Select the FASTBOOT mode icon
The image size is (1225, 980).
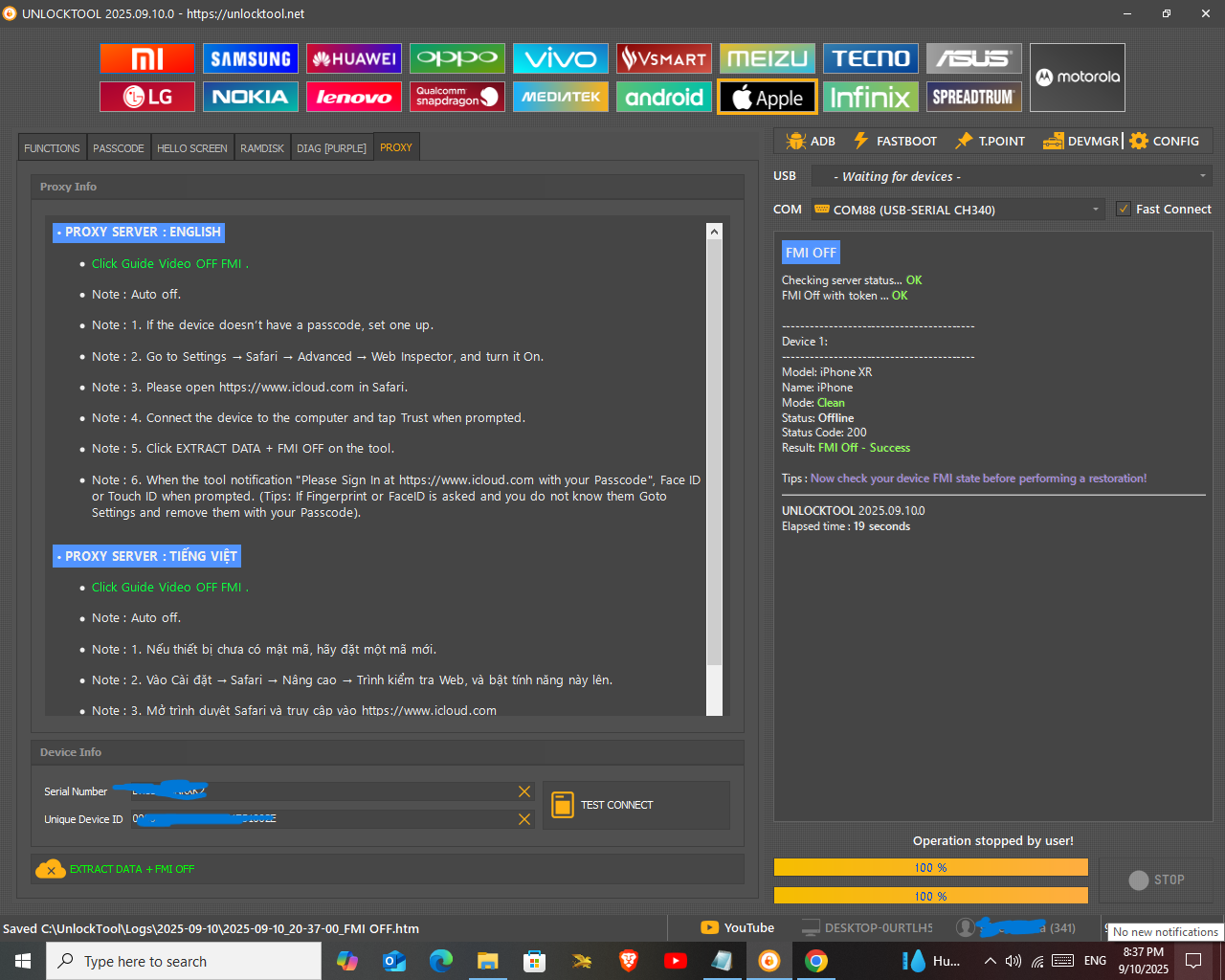[x=862, y=141]
